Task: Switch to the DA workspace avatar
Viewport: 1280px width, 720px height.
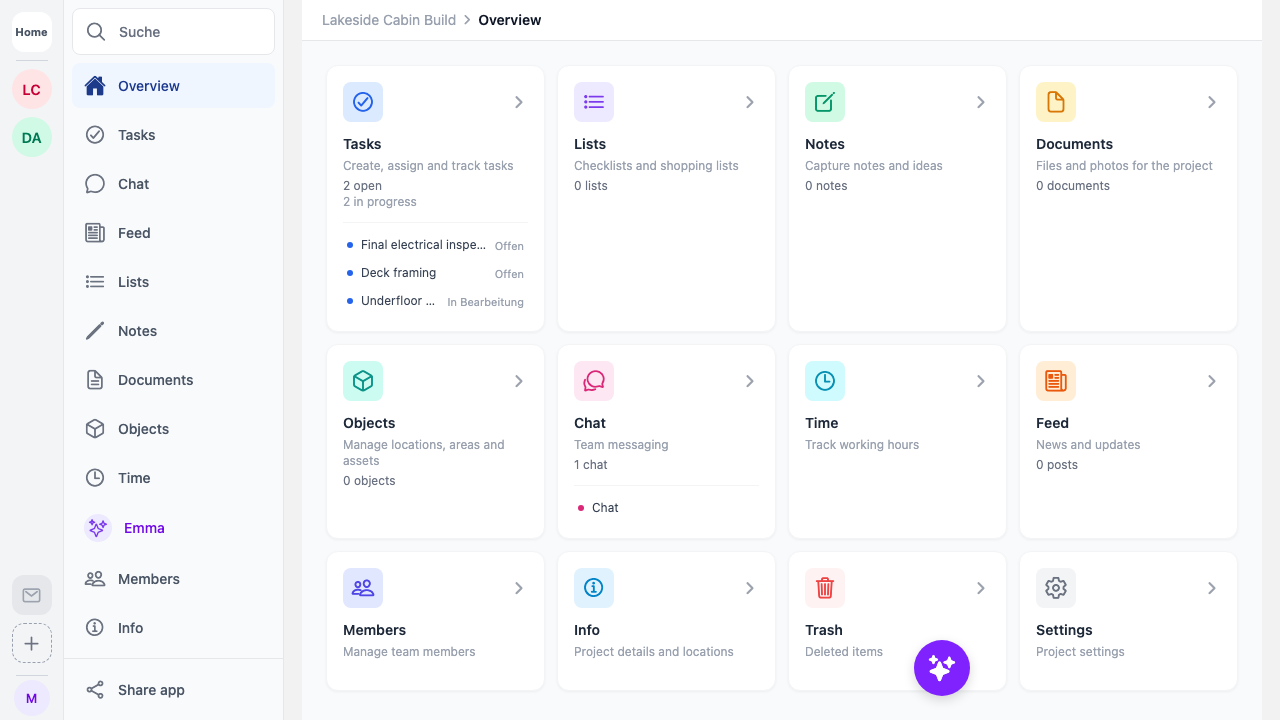Action: 32,138
